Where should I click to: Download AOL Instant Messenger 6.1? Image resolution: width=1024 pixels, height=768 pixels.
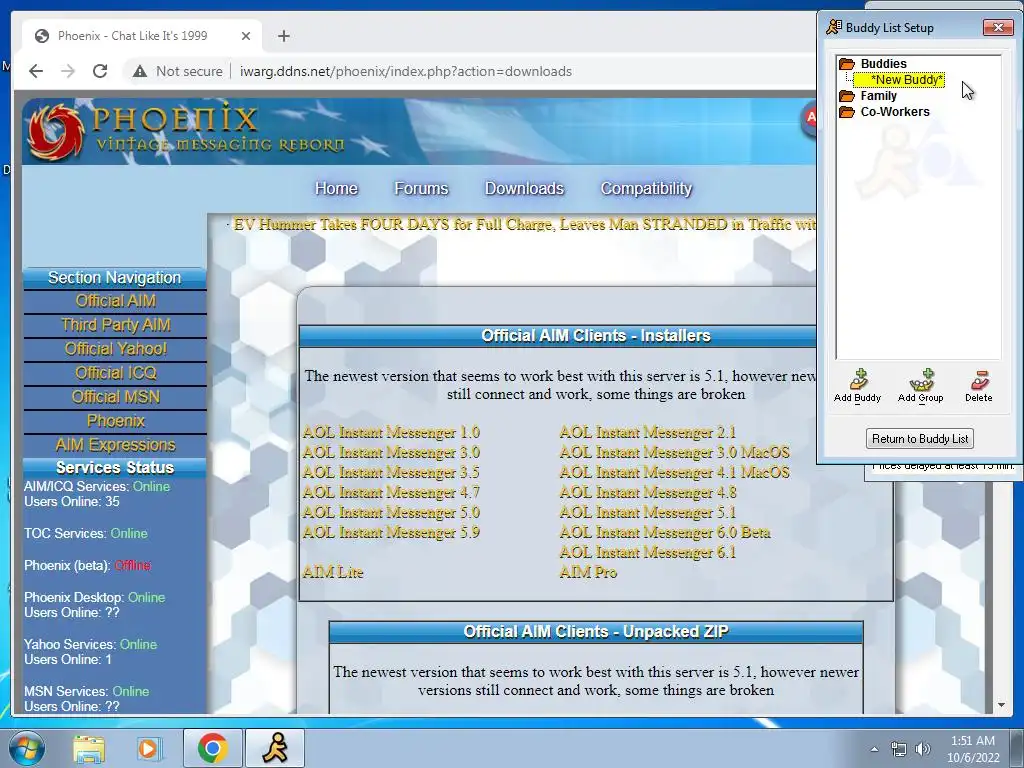[x=648, y=552]
